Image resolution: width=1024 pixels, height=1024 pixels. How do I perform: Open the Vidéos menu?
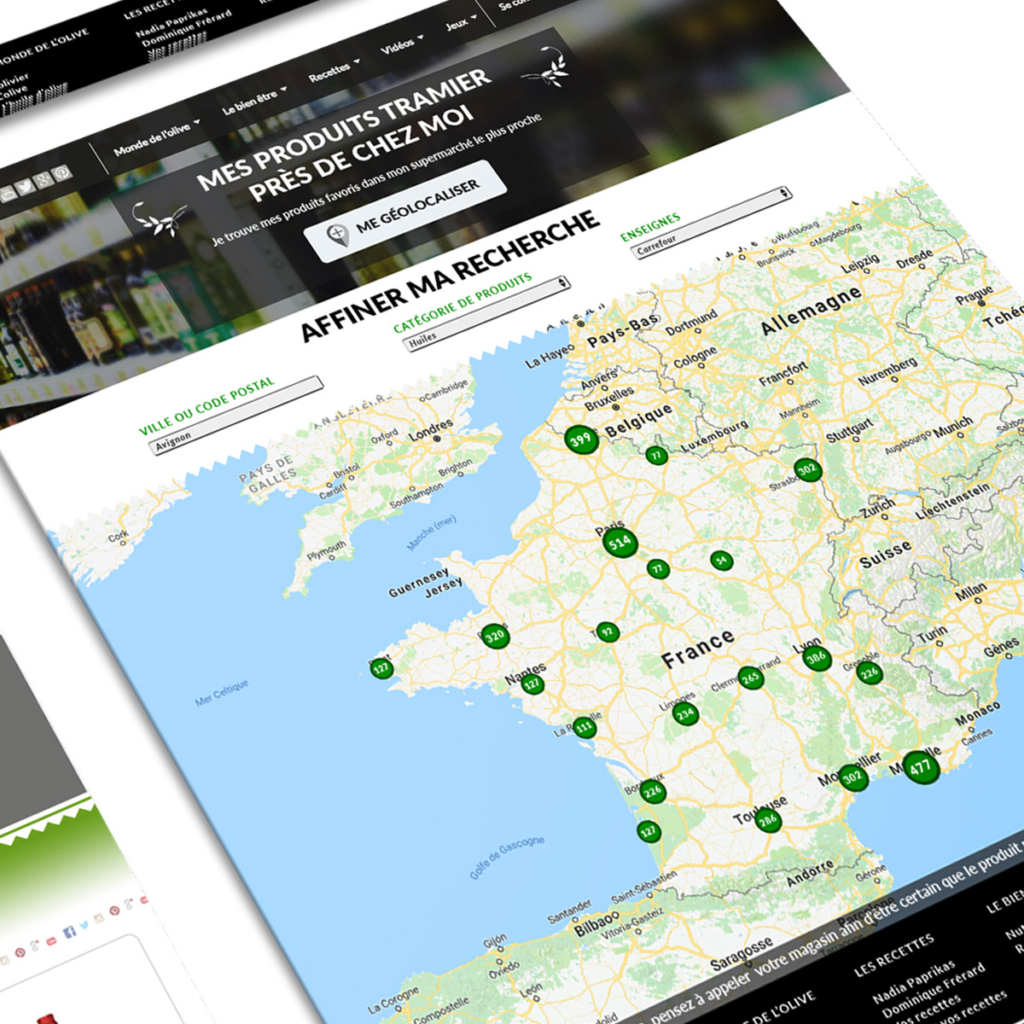tap(402, 44)
